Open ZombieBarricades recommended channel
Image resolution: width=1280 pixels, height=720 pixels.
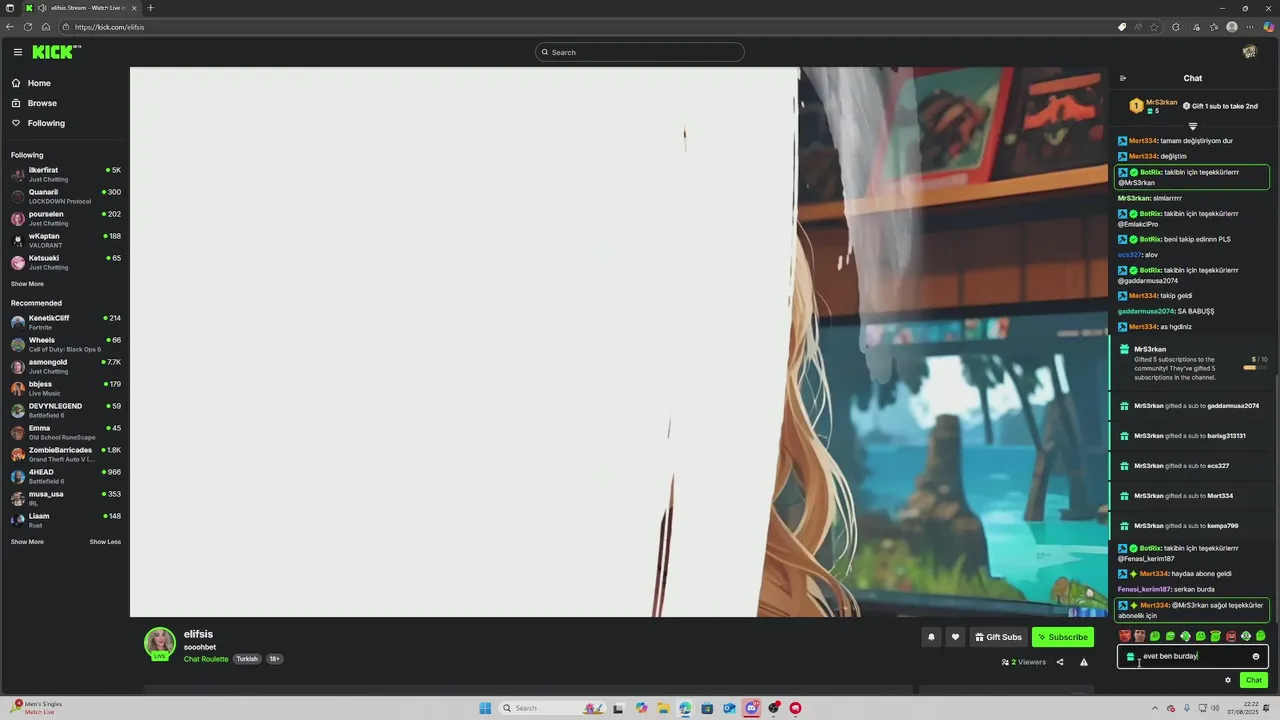pyautogui.click(x=65, y=454)
